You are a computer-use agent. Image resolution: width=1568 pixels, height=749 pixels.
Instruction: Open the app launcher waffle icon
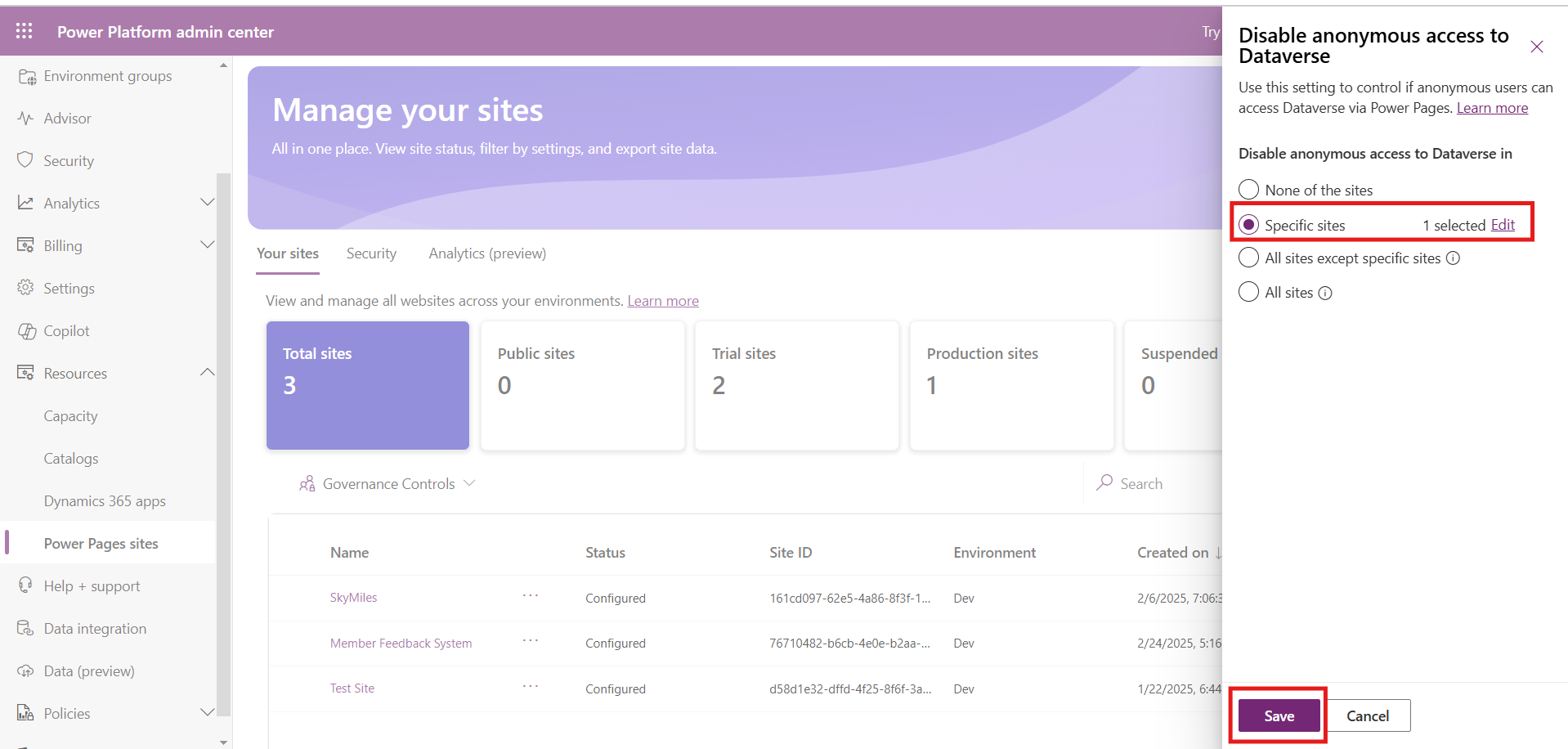tap(25, 31)
